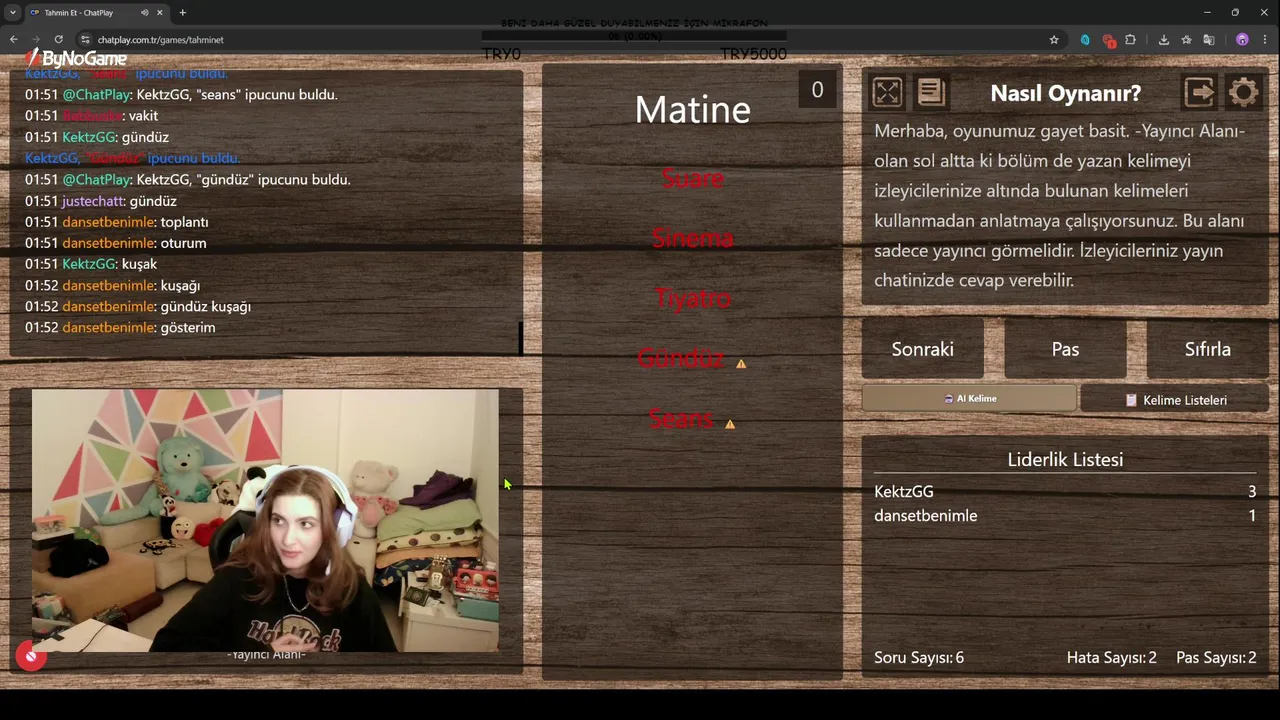This screenshot has width=1280, height=720.
Task: Click the forbidden word Seans
Action: (680, 418)
